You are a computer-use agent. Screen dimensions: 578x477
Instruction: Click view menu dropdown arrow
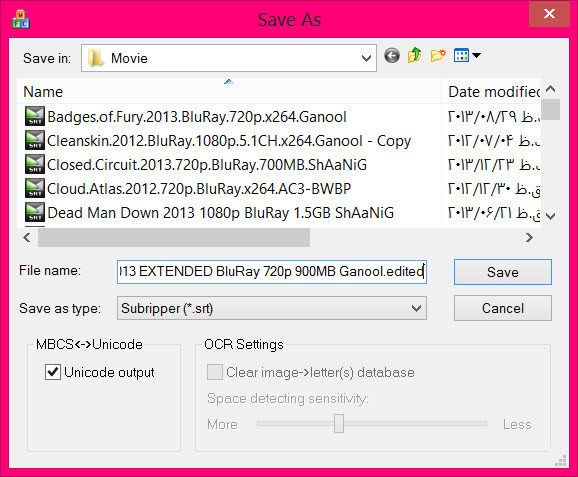pos(476,56)
